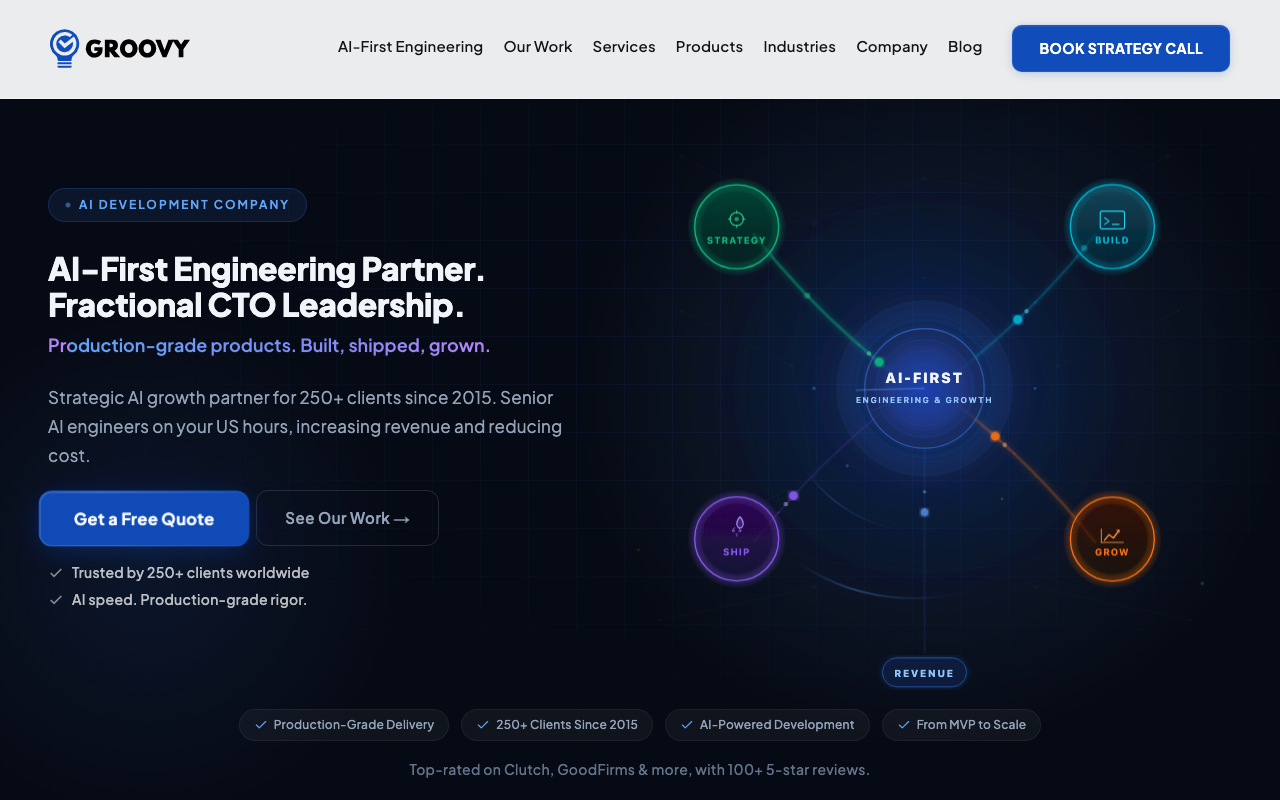Click 250+ Clients Since 2015 chip
Viewport: 1280px width, 800px height.
coord(557,725)
